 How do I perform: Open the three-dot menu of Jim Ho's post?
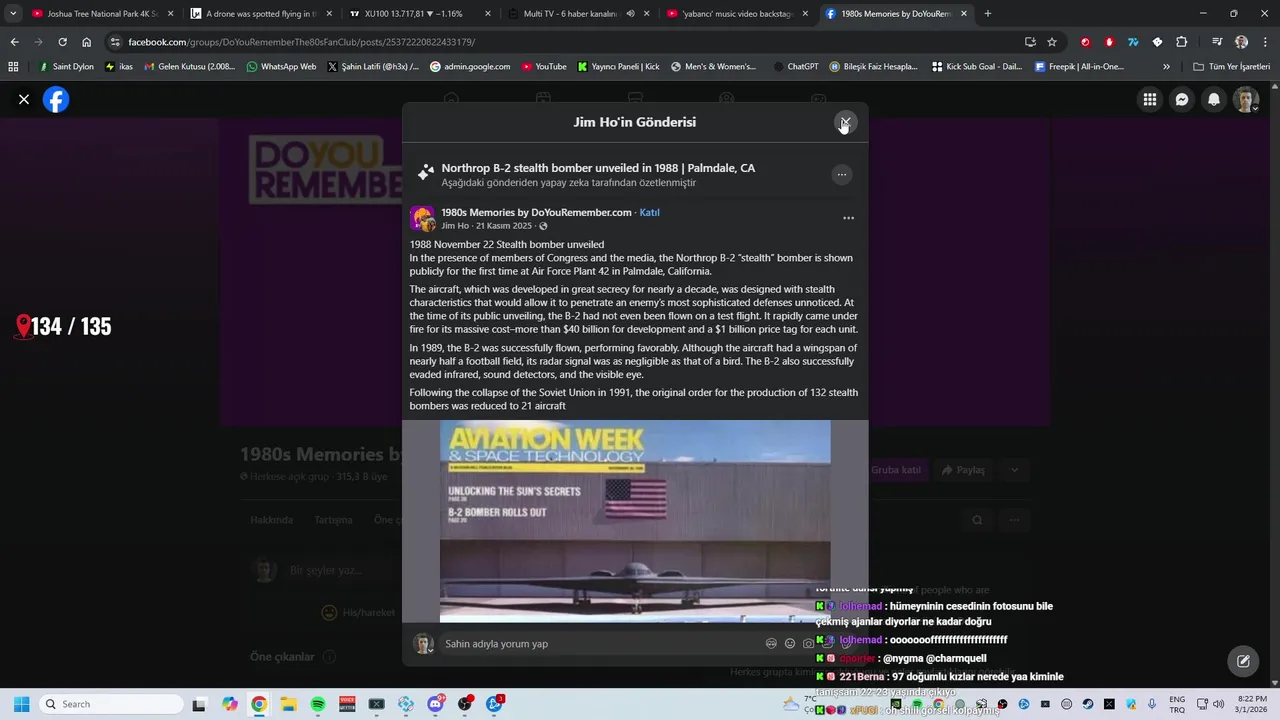pos(848,218)
